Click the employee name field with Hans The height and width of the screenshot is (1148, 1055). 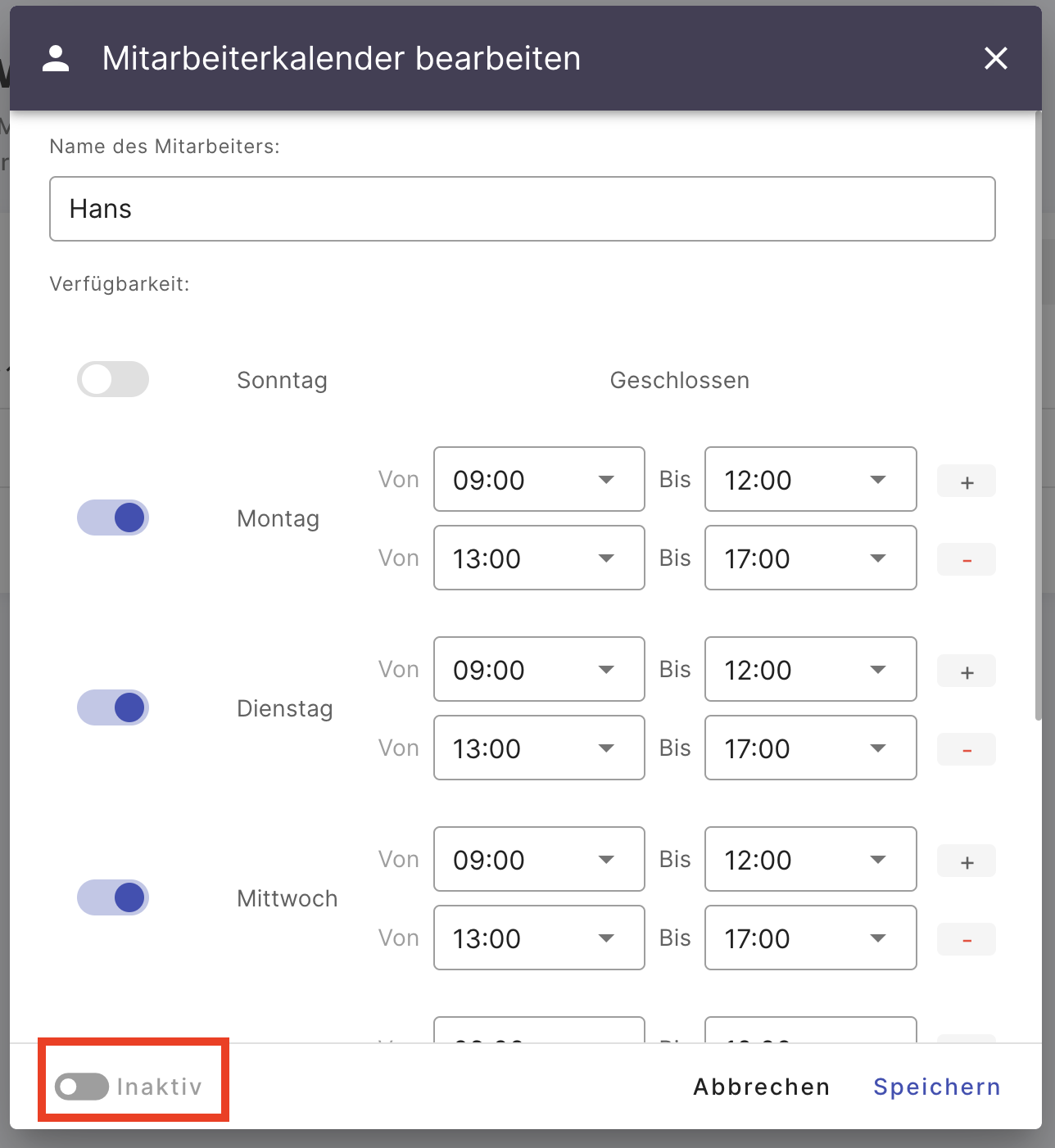[x=522, y=210]
